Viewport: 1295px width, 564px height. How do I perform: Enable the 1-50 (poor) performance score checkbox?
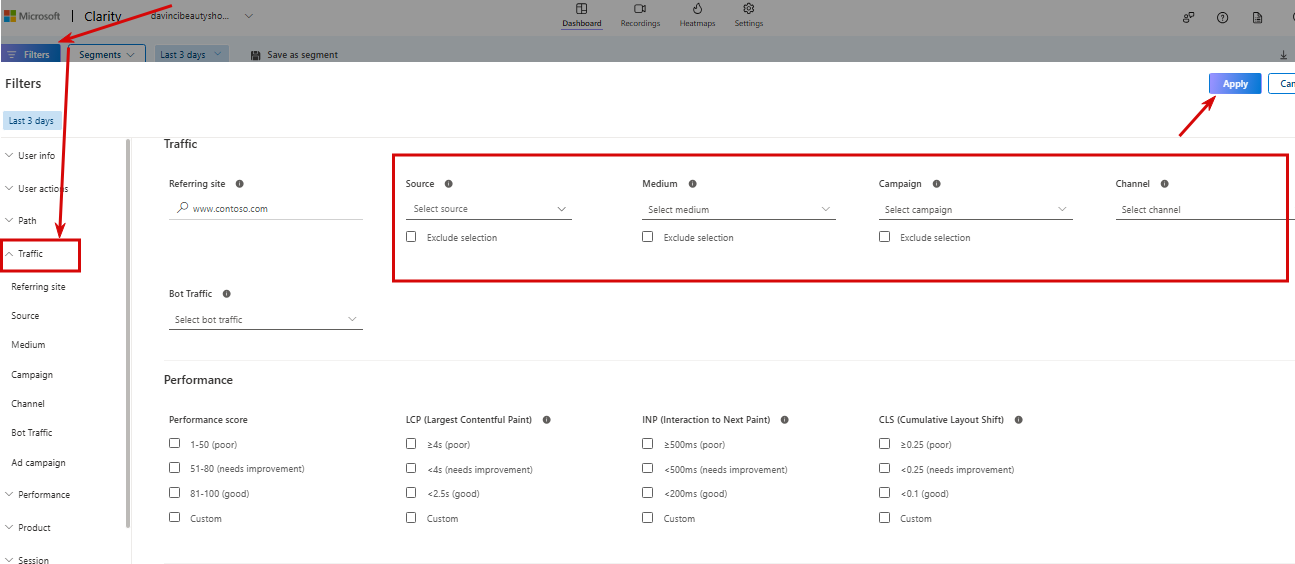pyautogui.click(x=175, y=443)
